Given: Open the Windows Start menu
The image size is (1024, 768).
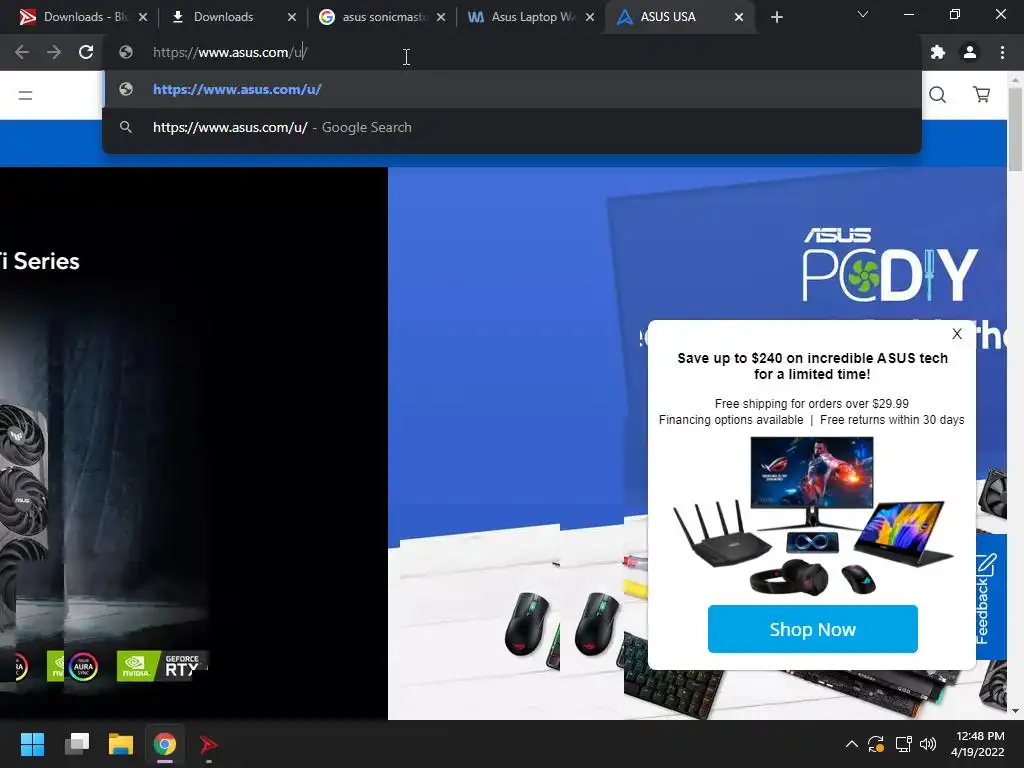Looking at the screenshot, I should point(32,744).
